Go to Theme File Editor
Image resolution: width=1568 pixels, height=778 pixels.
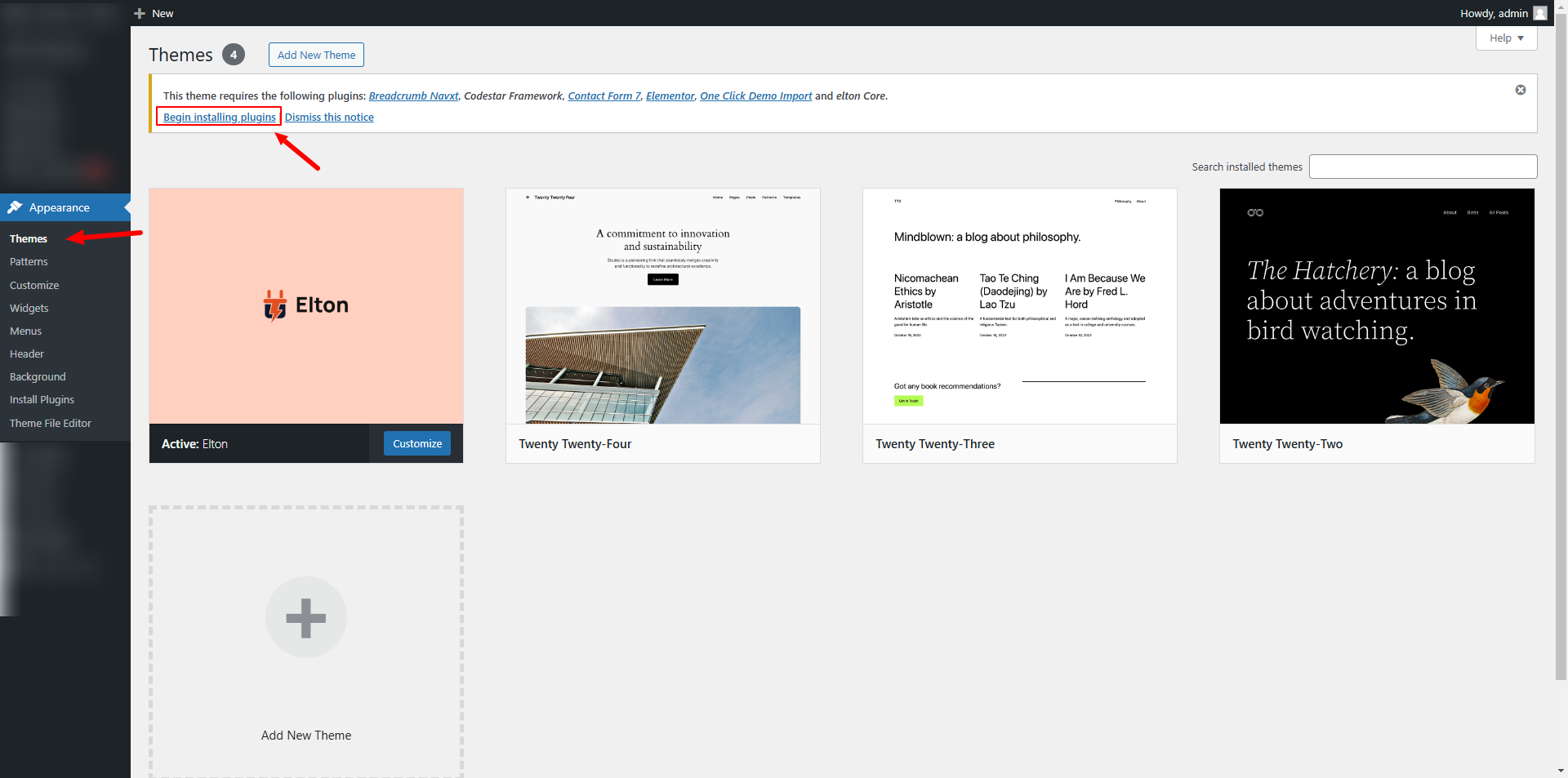tap(51, 424)
